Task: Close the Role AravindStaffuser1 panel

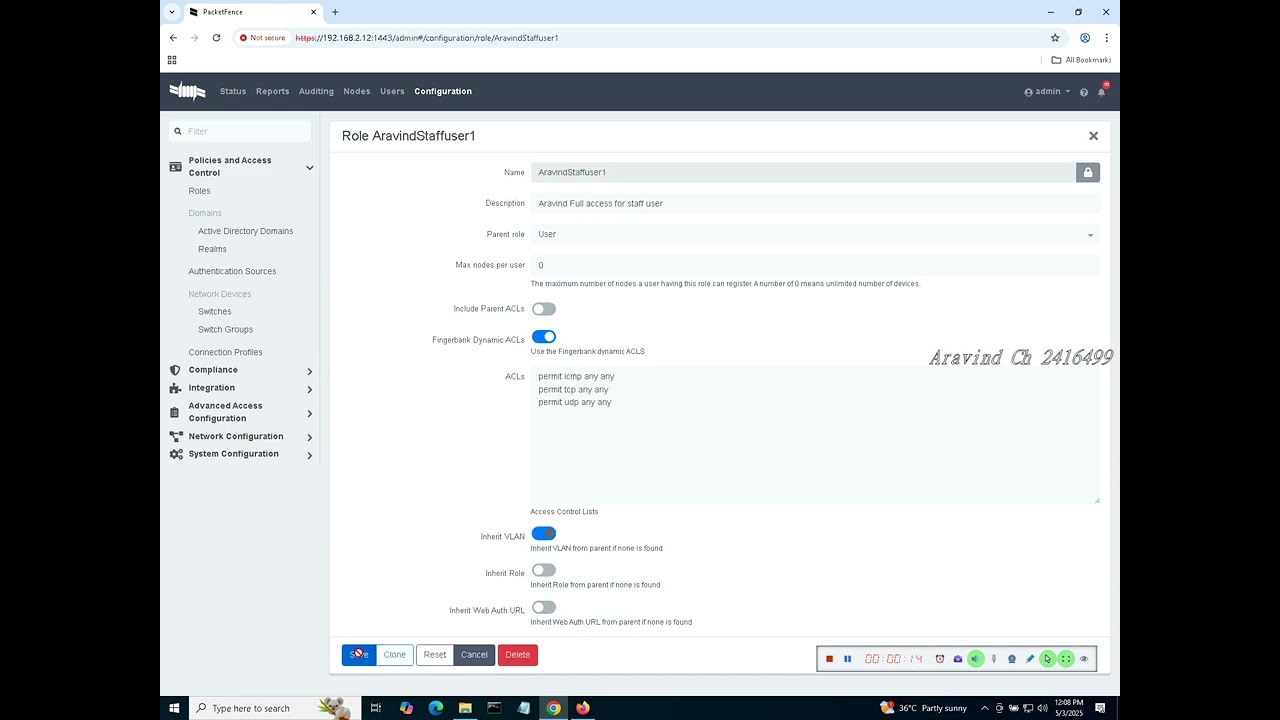Action: tap(1093, 136)
